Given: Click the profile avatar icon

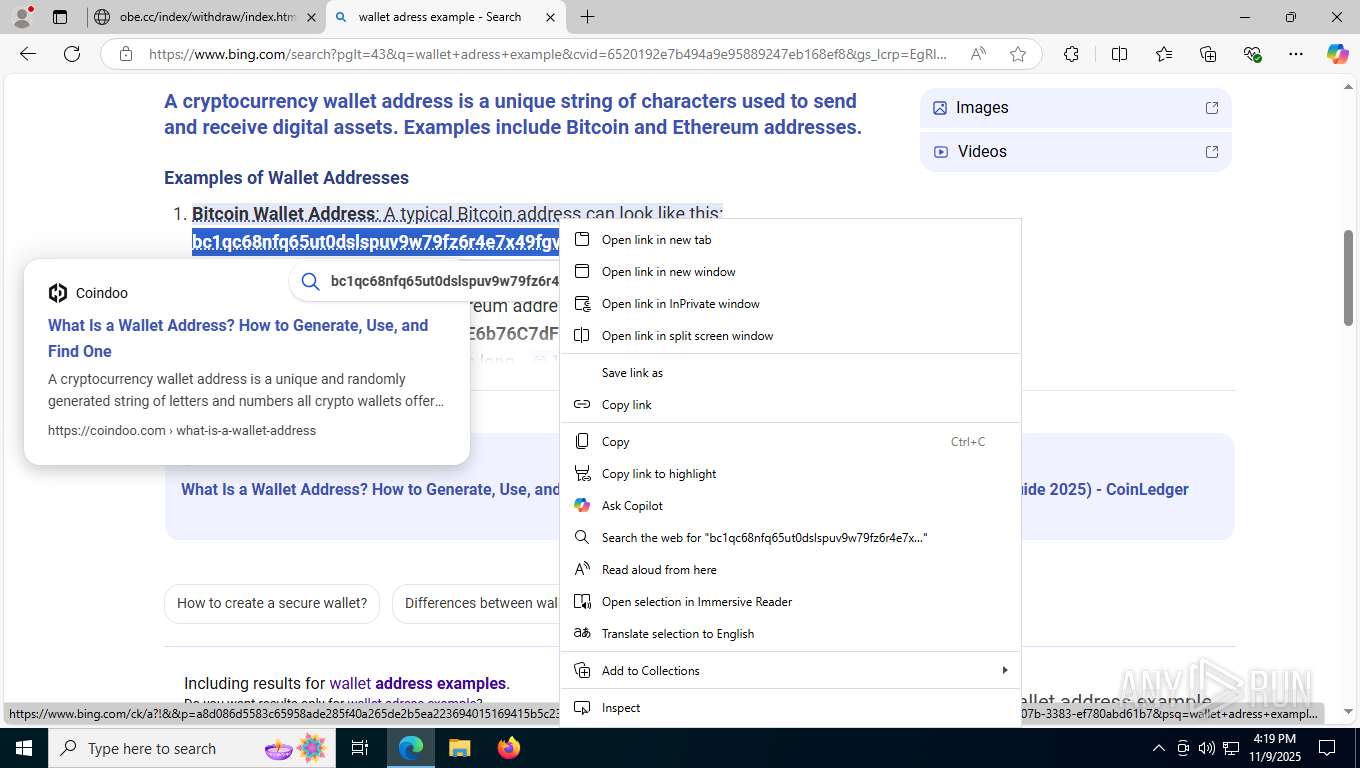Looking at the screenshot, I should [22, 17].
